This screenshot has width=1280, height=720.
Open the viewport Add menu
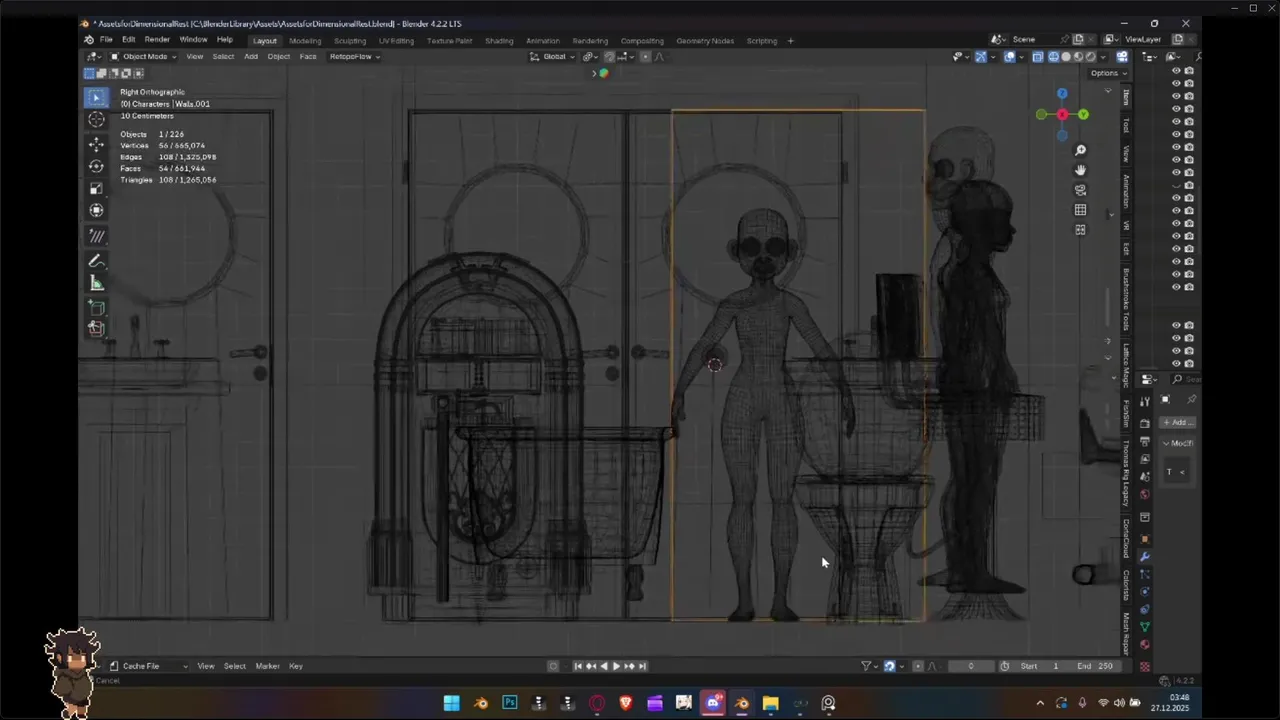[251, 57]
